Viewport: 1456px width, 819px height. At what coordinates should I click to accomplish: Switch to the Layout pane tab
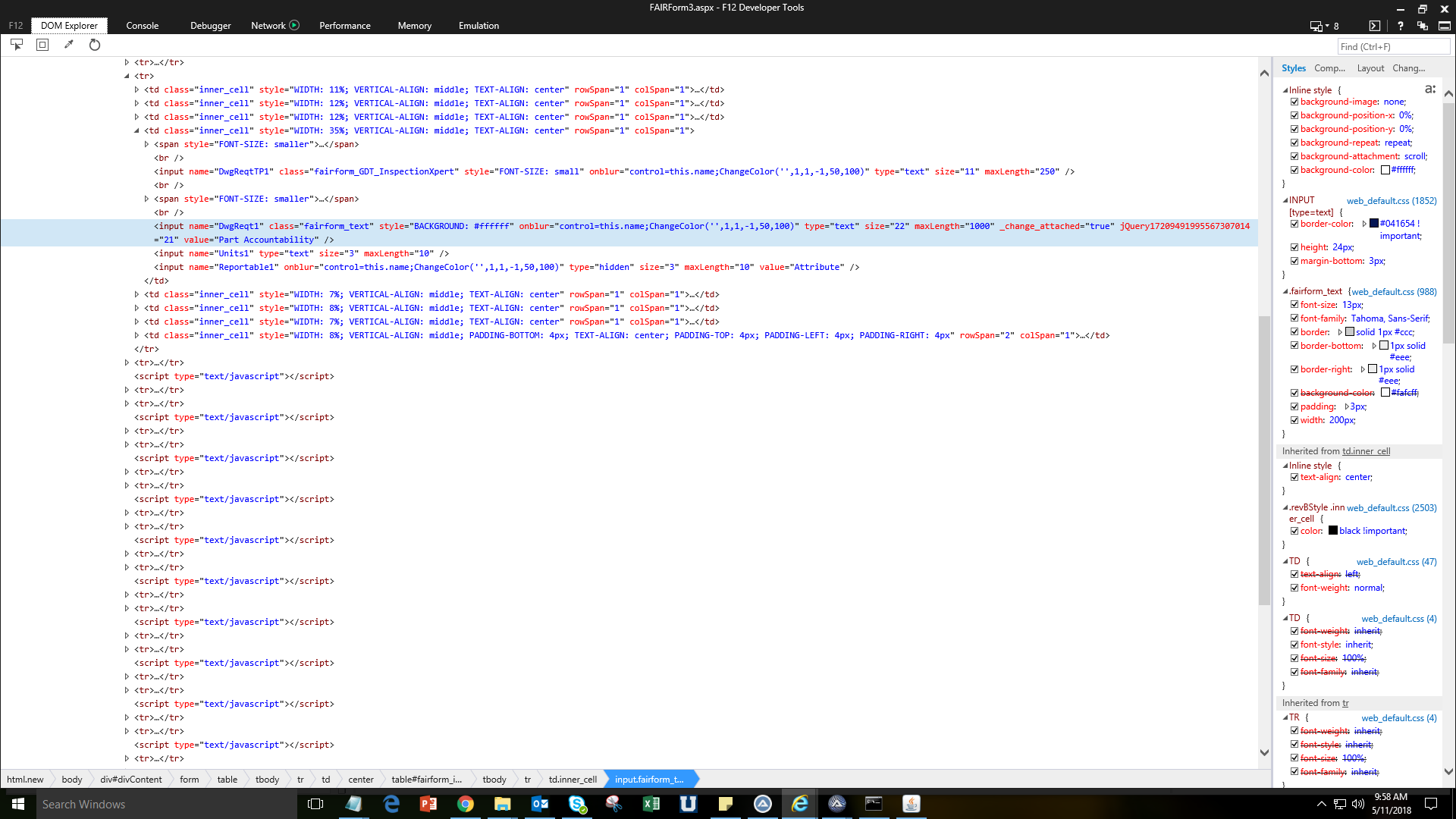1370,68
